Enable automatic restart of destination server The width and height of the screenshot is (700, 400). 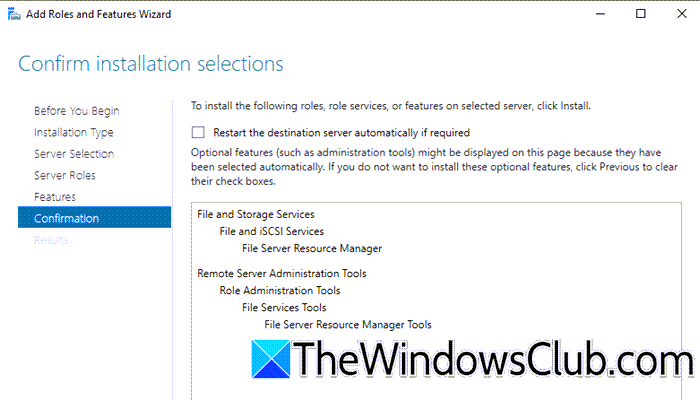click(198, 132)
